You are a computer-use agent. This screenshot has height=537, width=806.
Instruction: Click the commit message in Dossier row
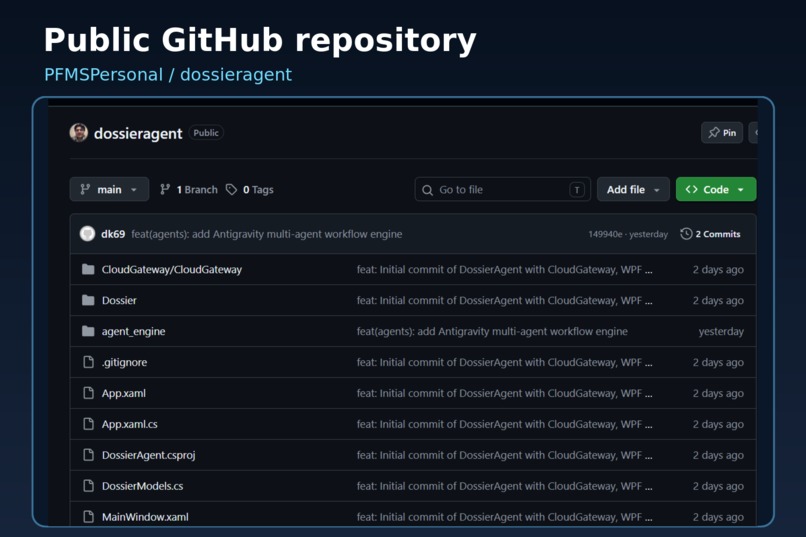(x=504, y=300)
